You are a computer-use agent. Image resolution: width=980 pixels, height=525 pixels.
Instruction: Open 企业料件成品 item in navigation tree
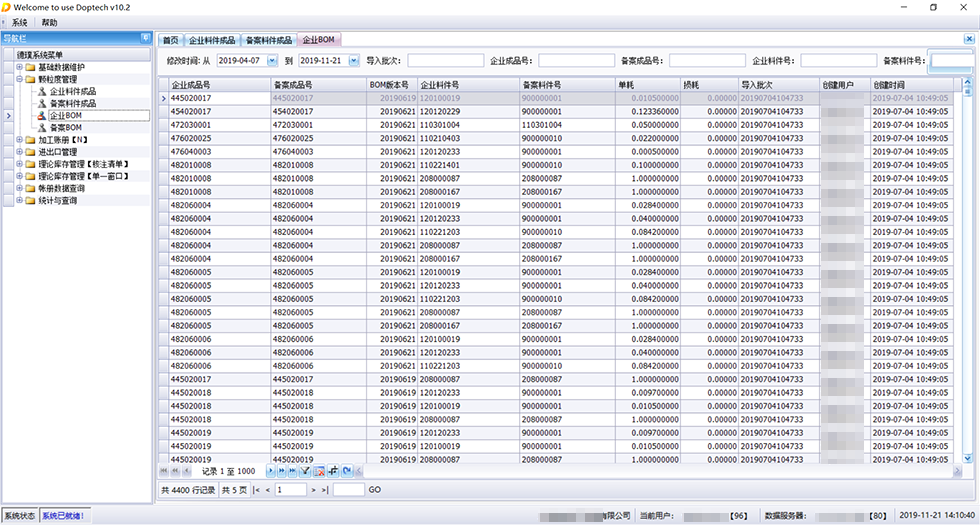(x=72, y=91)
